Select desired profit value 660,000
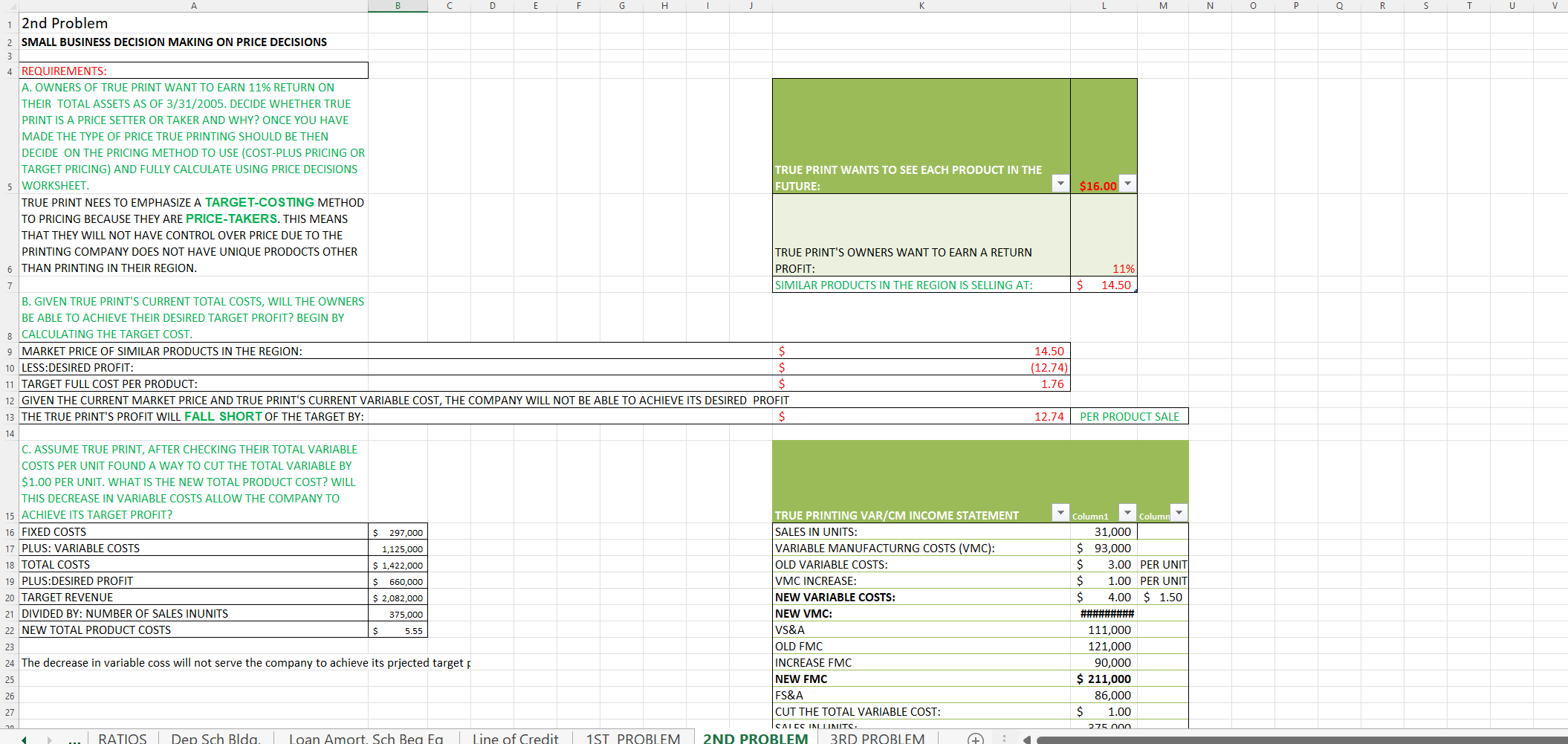This screenshot has width=1568, height=744. coord(398,581)
